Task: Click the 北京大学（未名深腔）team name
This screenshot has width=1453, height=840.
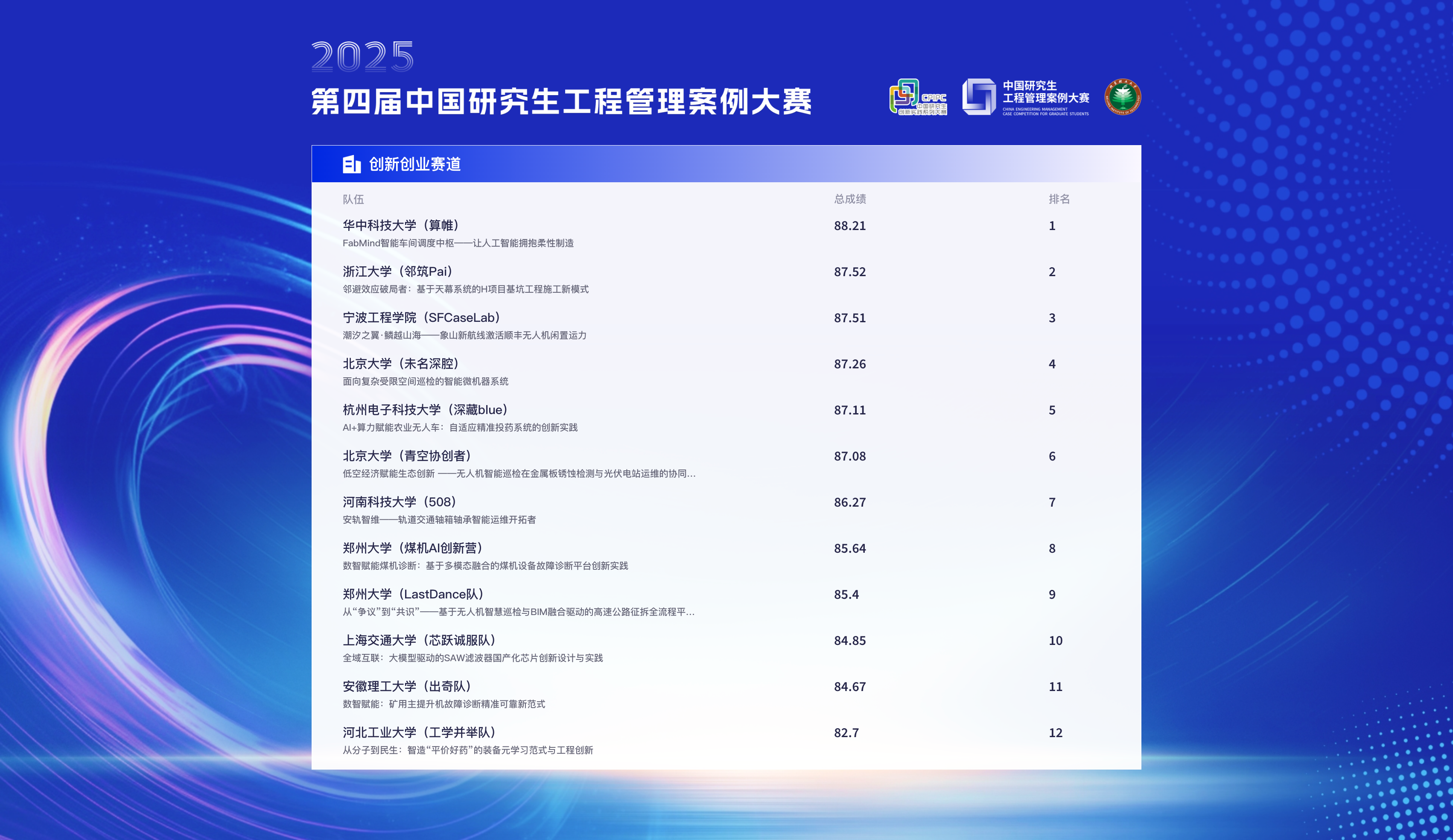Action: coord(401,364)
